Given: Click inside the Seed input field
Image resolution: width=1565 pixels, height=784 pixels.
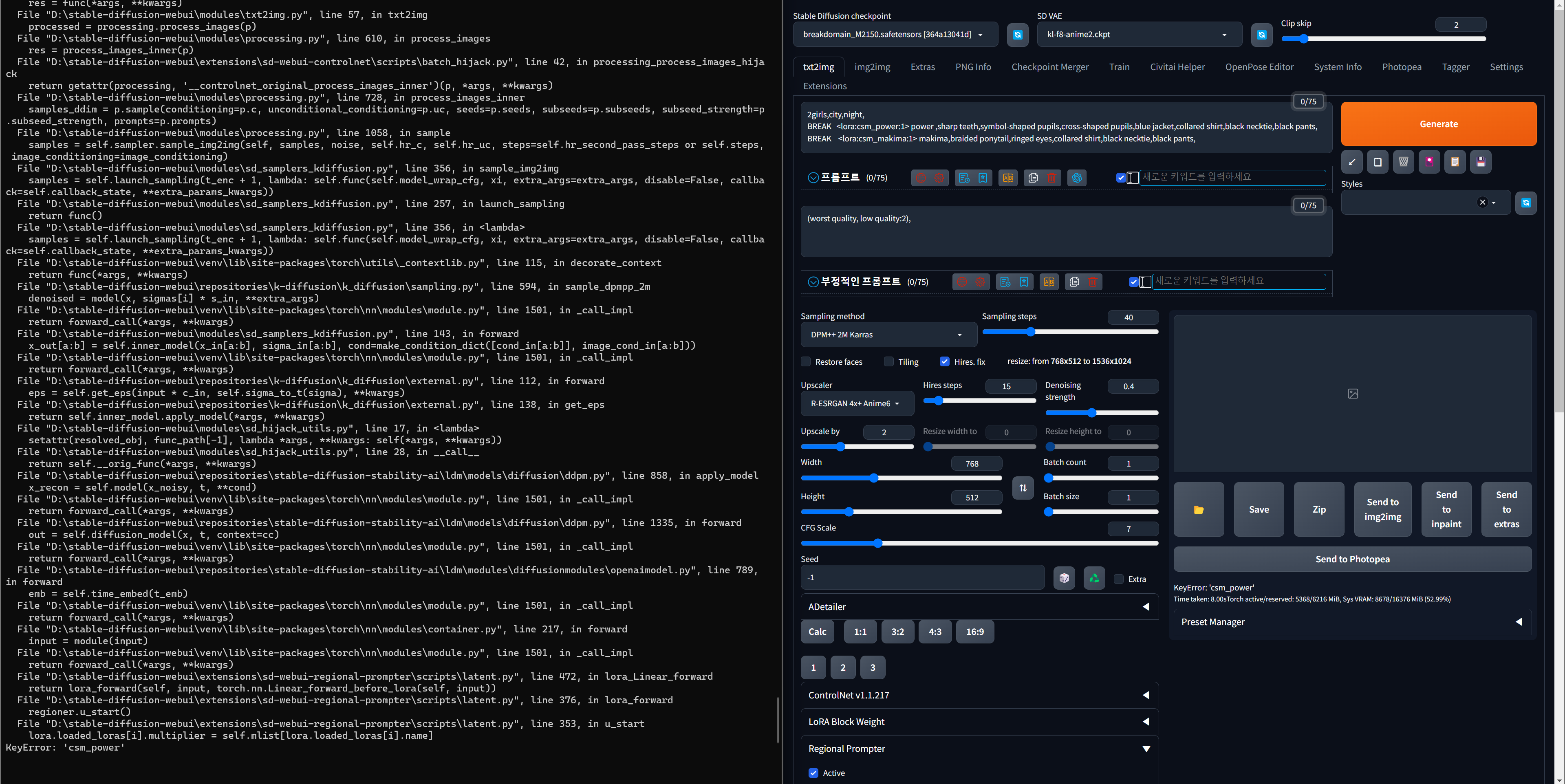Looking at the screenshot, I should pyautogui.click(x=922, y=577).
